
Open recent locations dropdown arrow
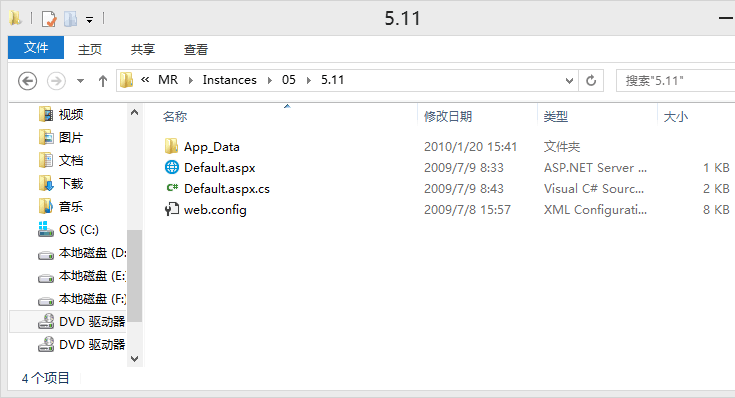(81, 81)
